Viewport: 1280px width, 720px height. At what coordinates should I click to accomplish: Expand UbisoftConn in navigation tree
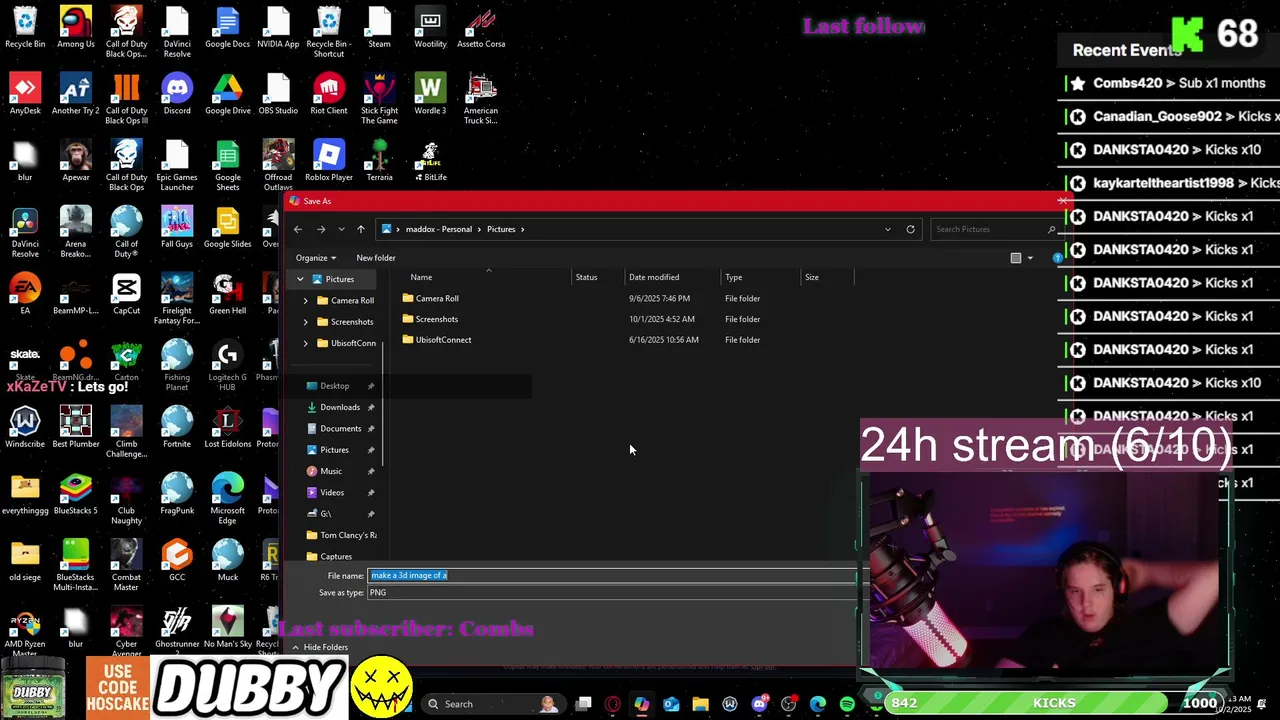pyautogui.click(x=306, y=343)
